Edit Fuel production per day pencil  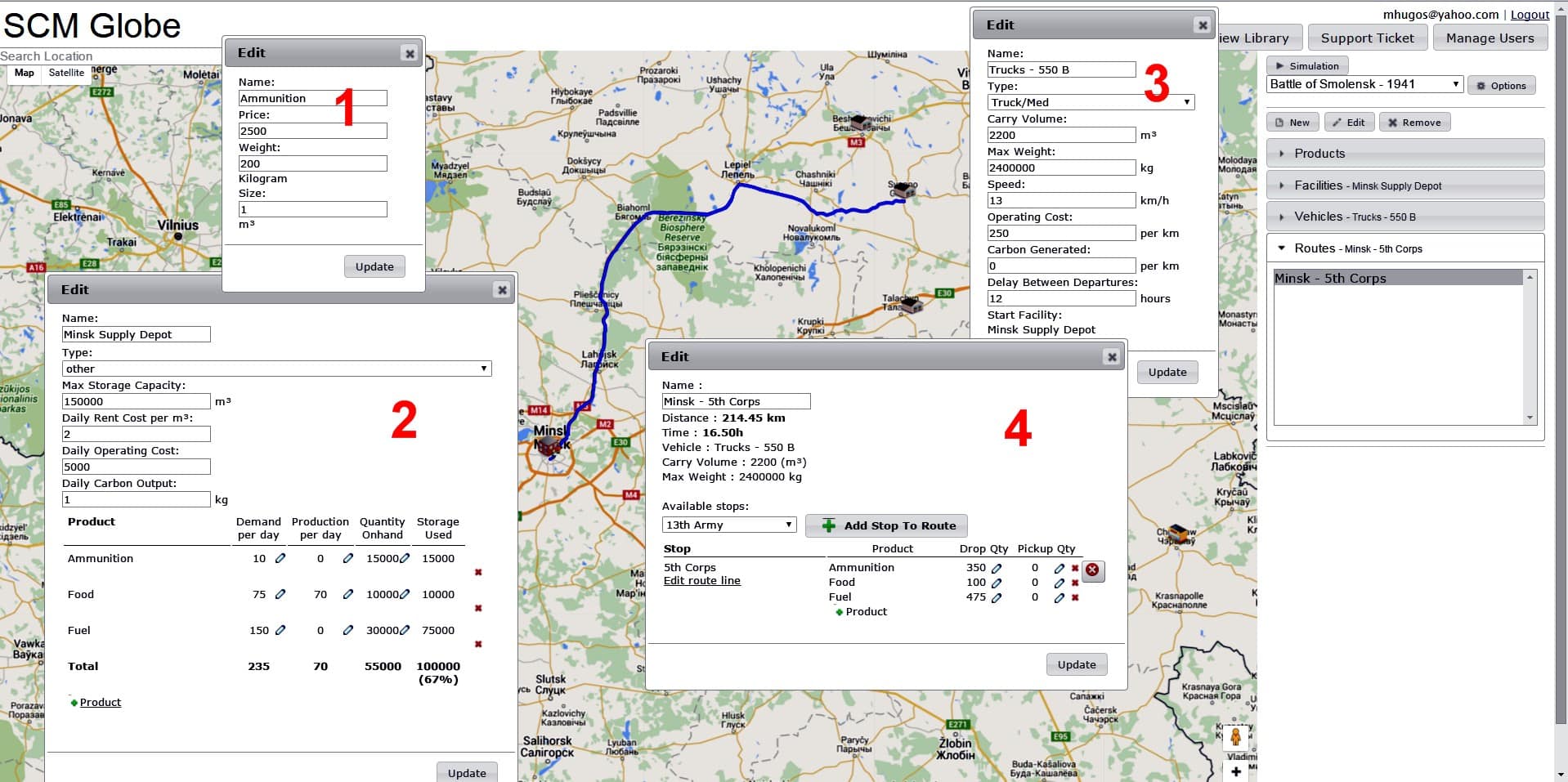pyautogui.click(x=348, y=630)
